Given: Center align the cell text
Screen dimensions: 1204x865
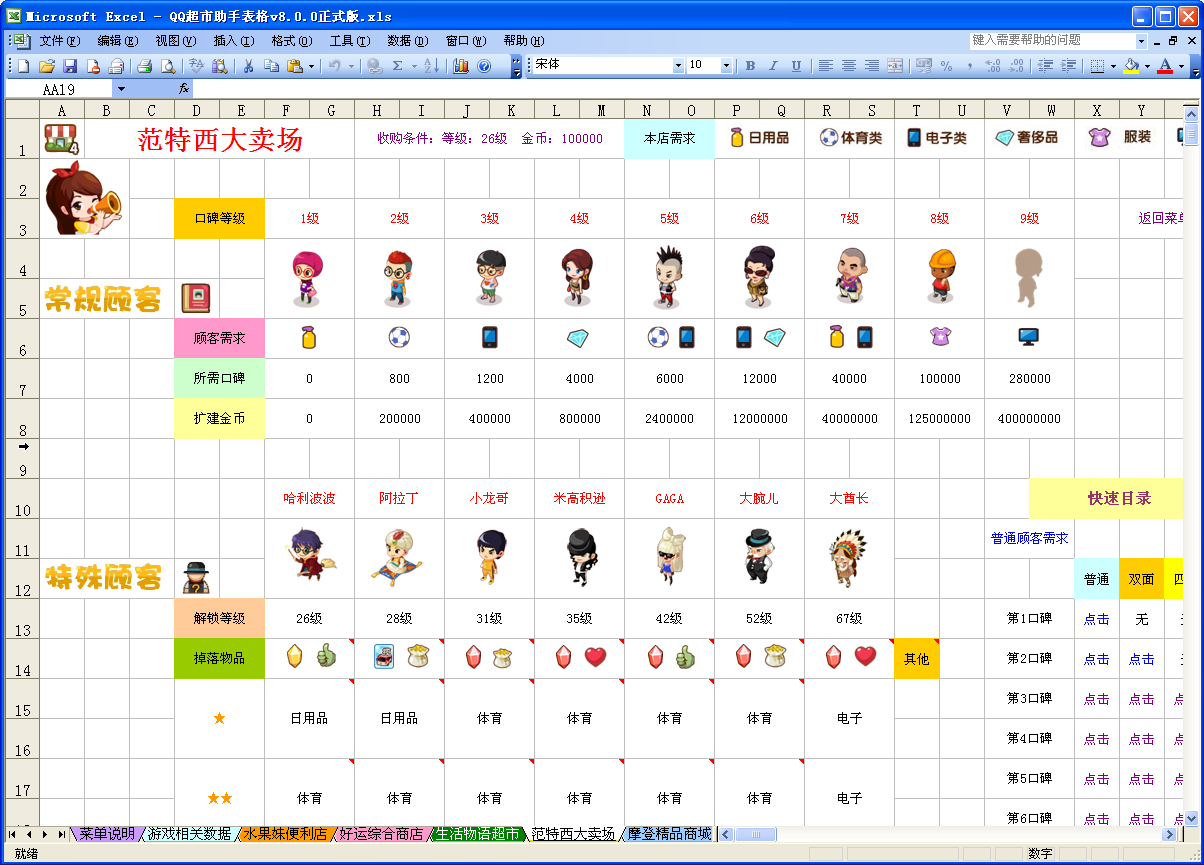Looking at the screenshot, I should [x=849, y=66].
